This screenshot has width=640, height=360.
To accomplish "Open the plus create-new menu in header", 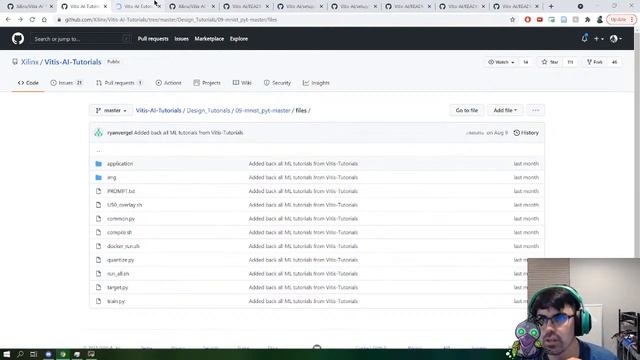I will 598,39.
